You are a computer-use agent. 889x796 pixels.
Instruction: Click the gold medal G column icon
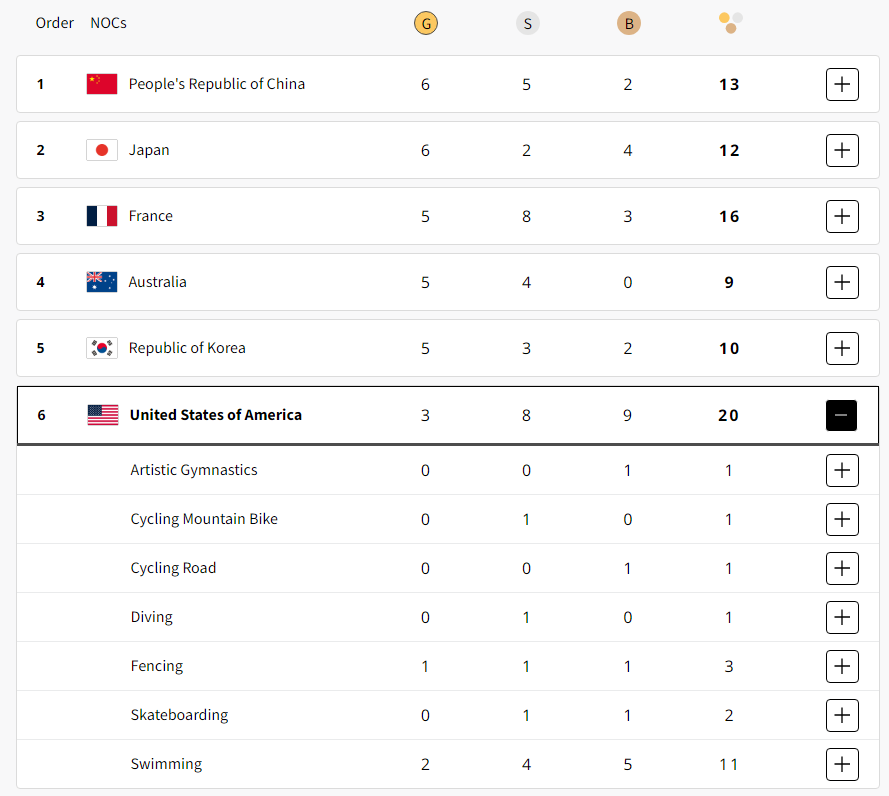click(x=426, y=23)
